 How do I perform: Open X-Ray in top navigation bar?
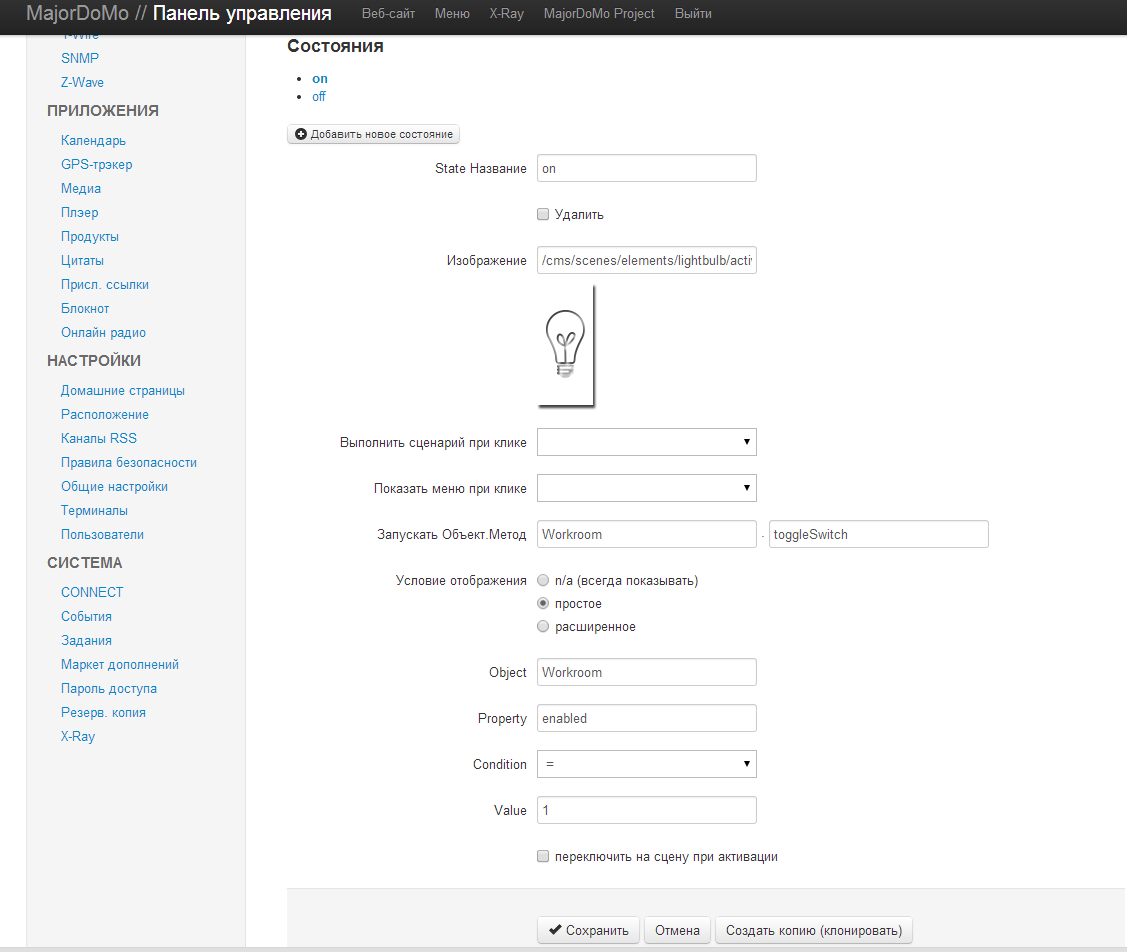pos(506,14)
